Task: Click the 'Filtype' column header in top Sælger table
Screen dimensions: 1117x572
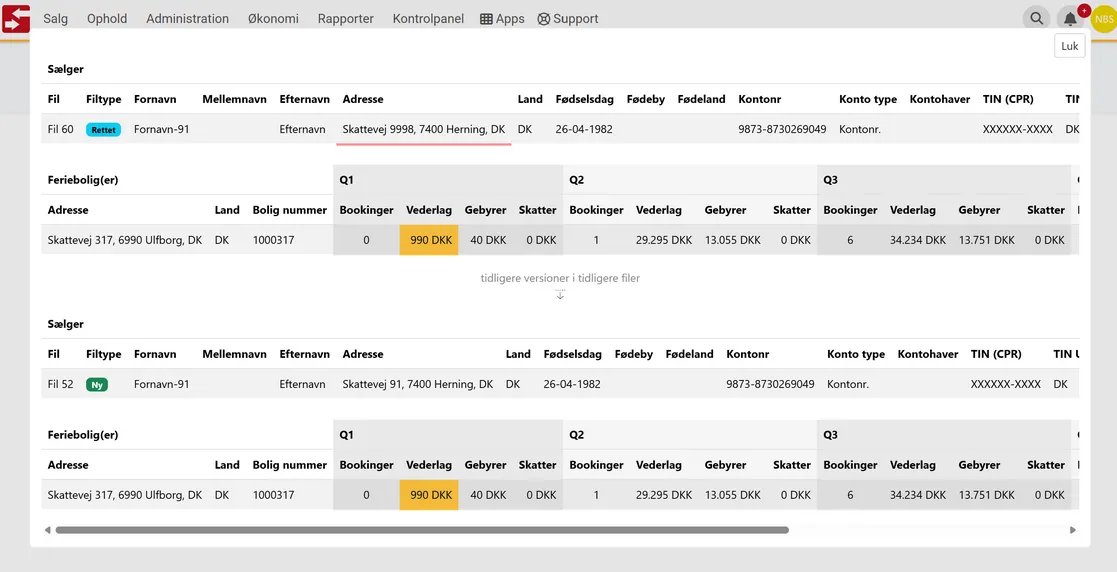Action: click(x=103, y=99)
